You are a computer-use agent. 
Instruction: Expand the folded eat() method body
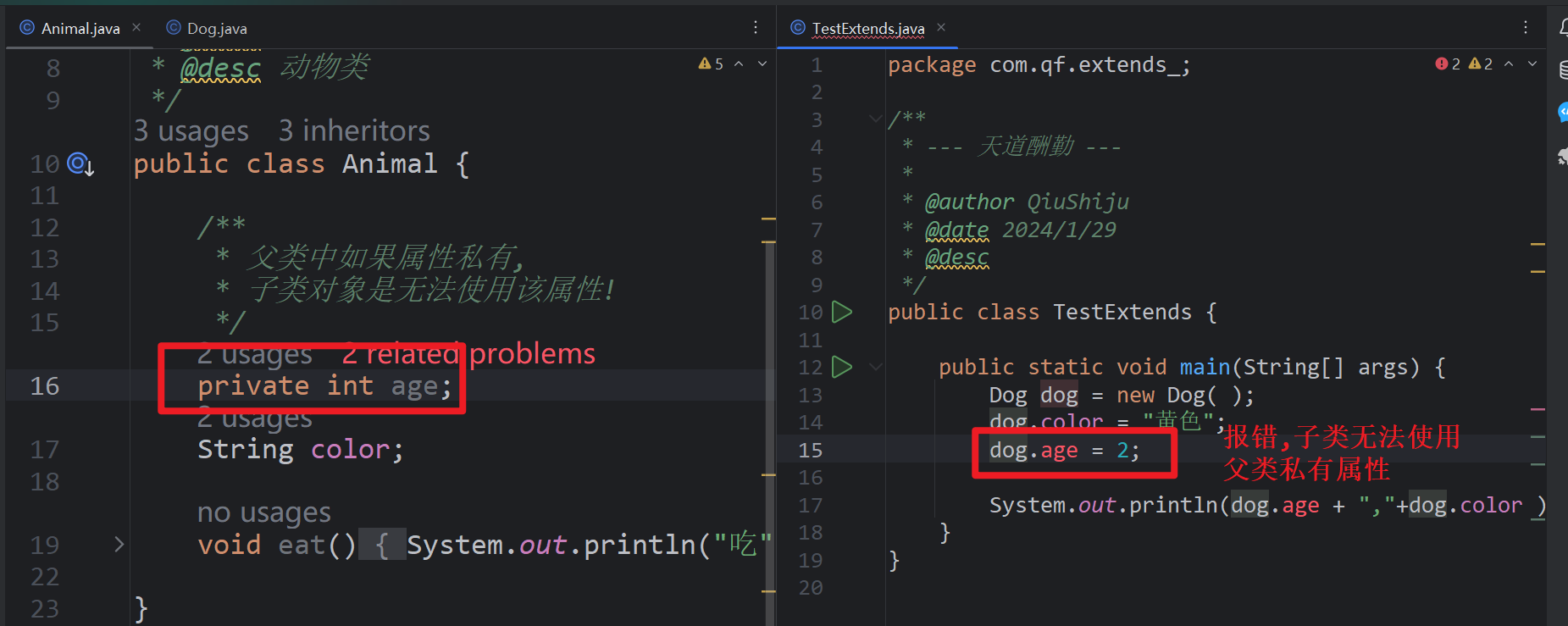119,545
